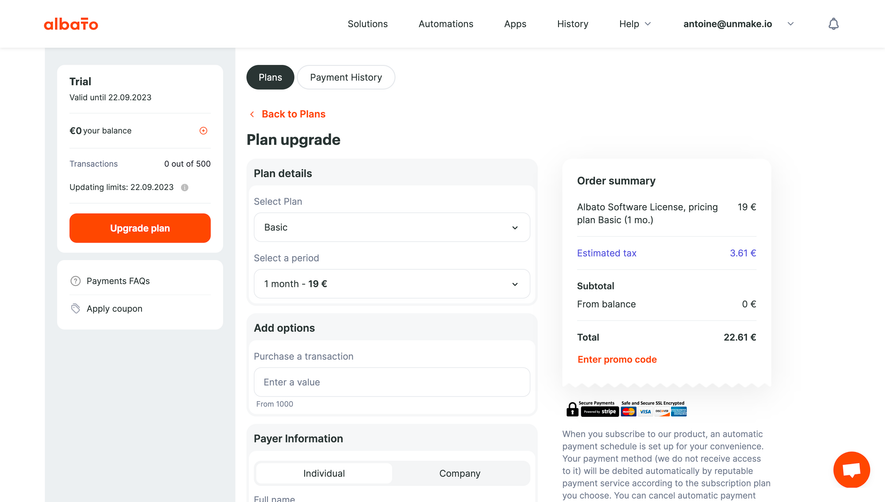The height and width of the screenshot is (502, 885).
Task: Click the Apply coupon link
Action: click(114, 308)
